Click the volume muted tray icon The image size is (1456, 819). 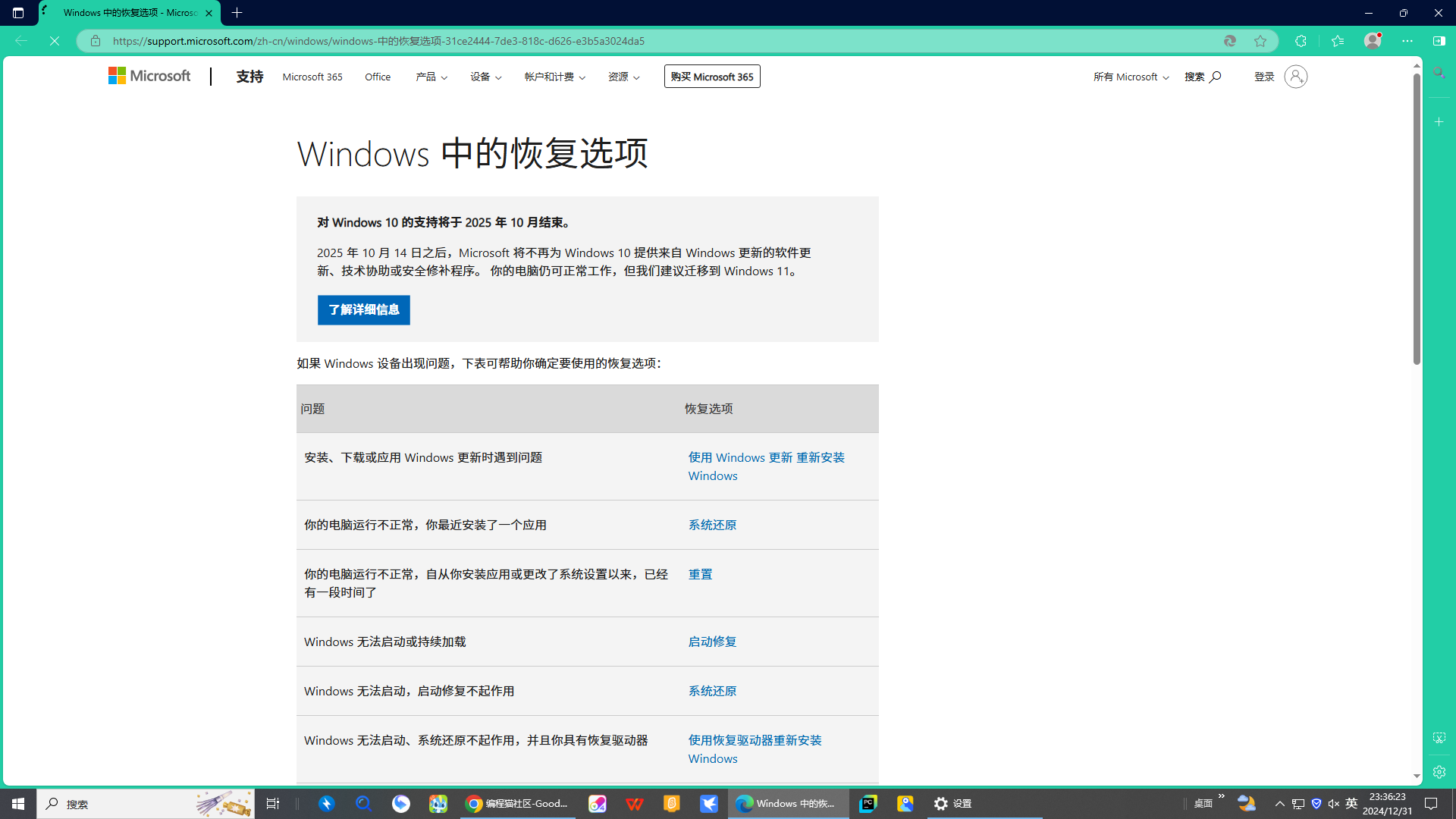pyautogui.click(x=1334, y=804)
